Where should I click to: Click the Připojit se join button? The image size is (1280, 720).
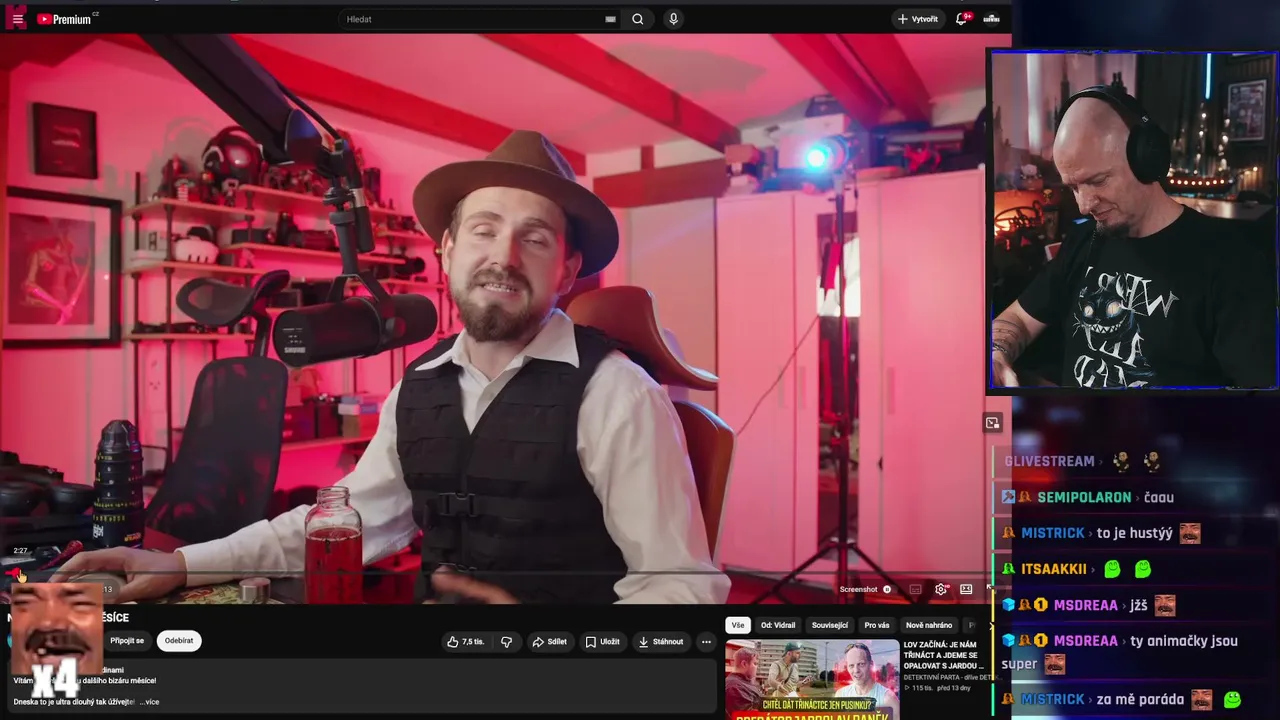(x=127, y=641)
